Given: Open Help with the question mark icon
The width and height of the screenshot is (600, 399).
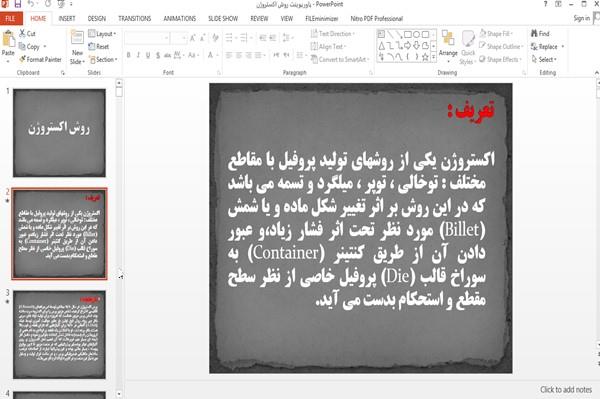Looking at the screenshot, I should [x=545, y=4].
